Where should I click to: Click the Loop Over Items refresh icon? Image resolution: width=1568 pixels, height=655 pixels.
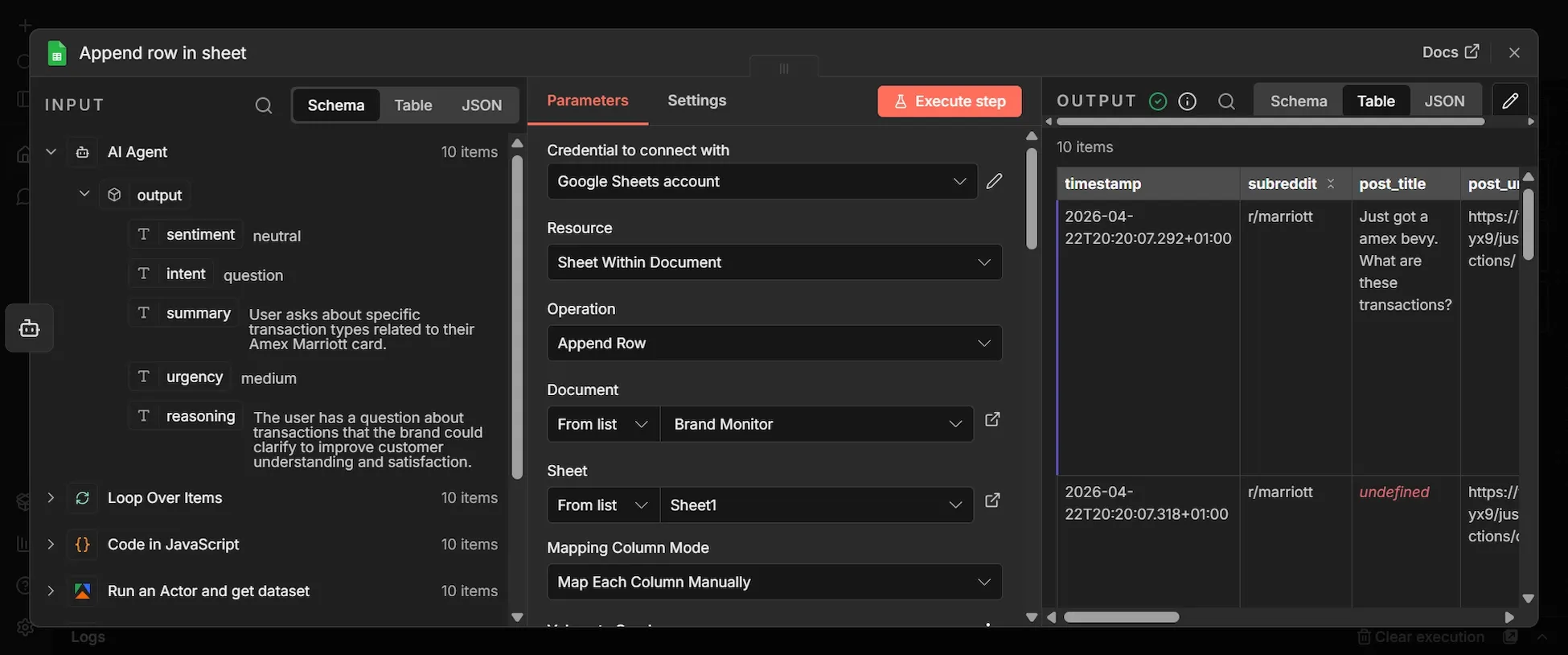[x=82, y=498]
